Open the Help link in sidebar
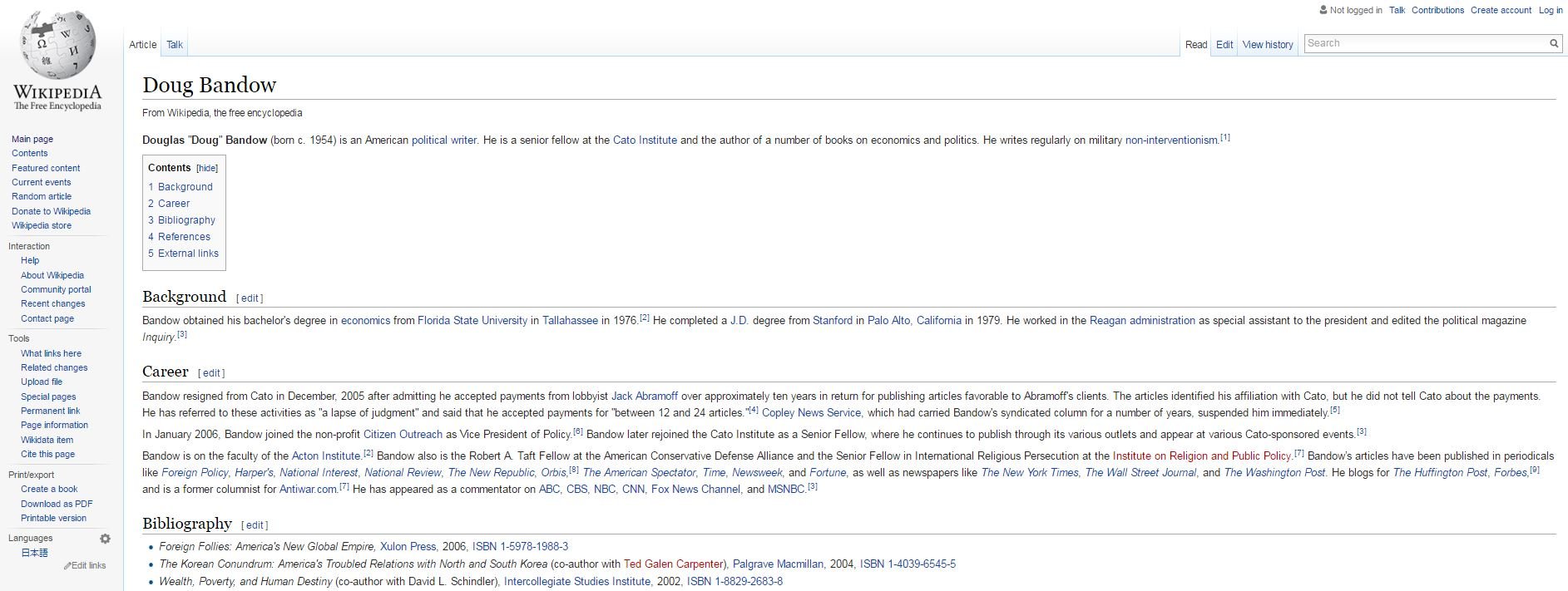Image resolution: width=1568 pixels, height=591 pixels. (x=30, y=260)
